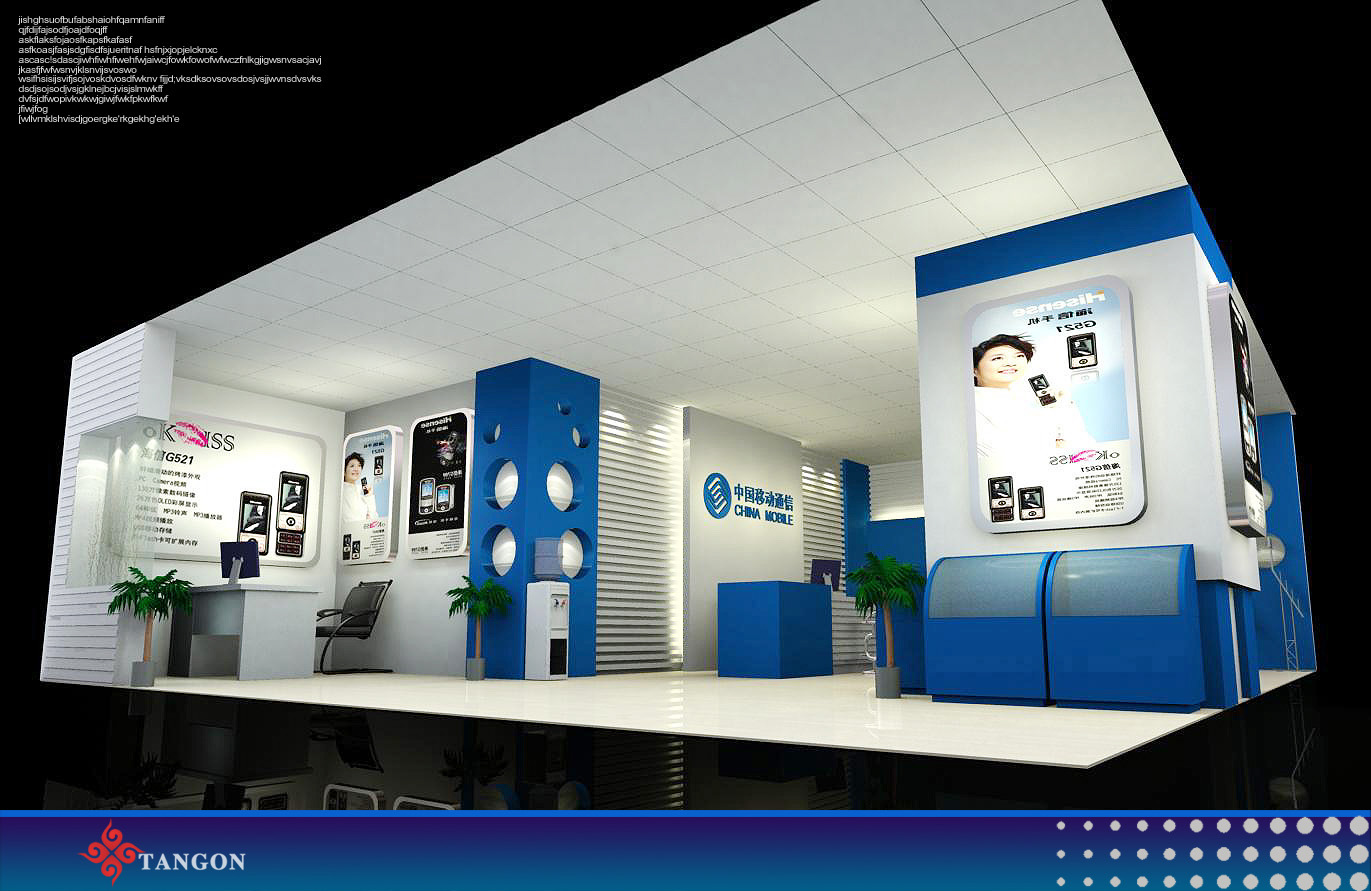The width and height of the screenshot is (1371, 891).
Task: Select the text line 'dvfsjdfwopivkwkwjgiwjfwkfpkwfkwf'
Action: [93, 99]
